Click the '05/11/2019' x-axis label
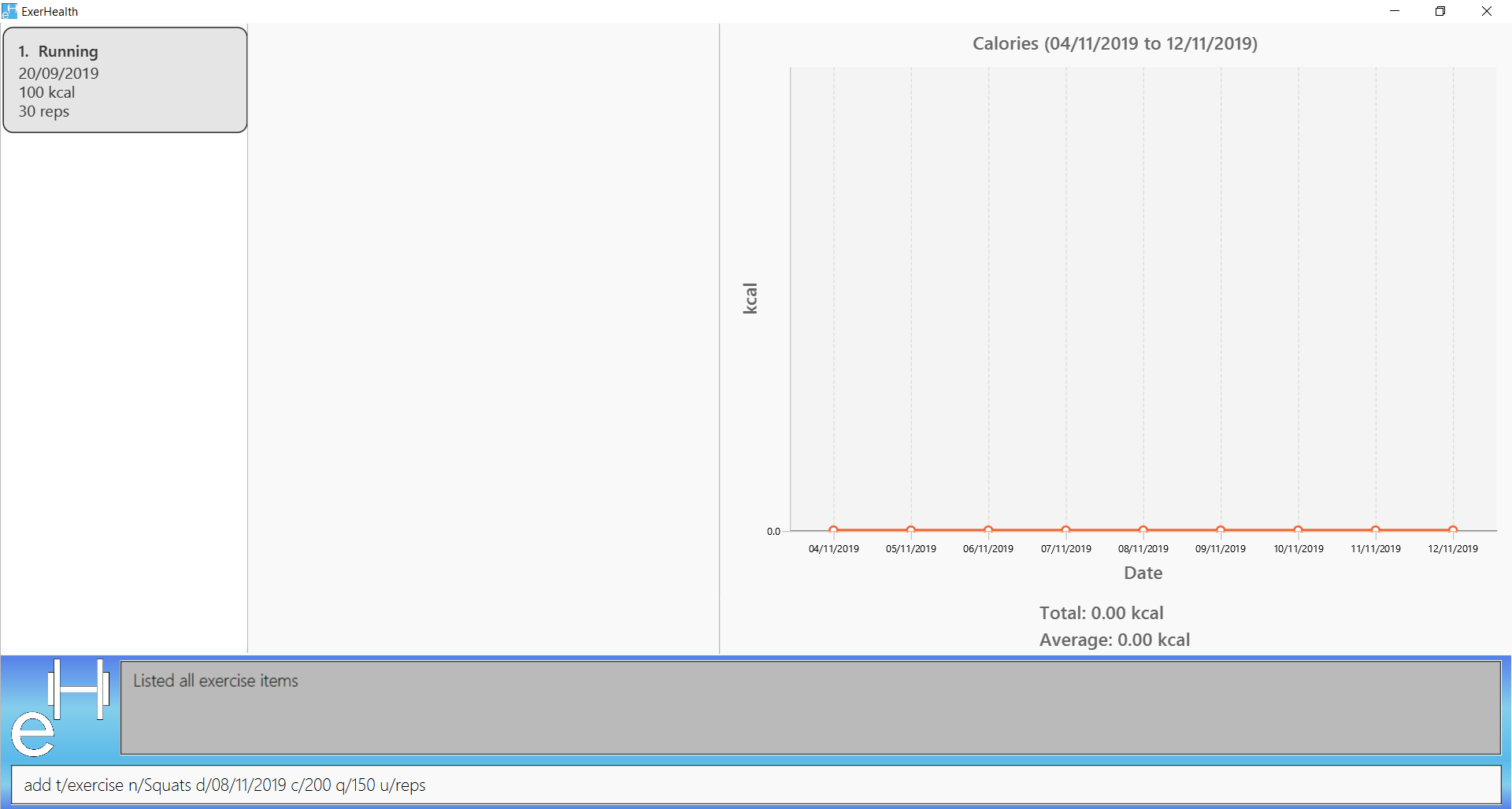Screen dimensions: 1512x809 pos(911,549)
